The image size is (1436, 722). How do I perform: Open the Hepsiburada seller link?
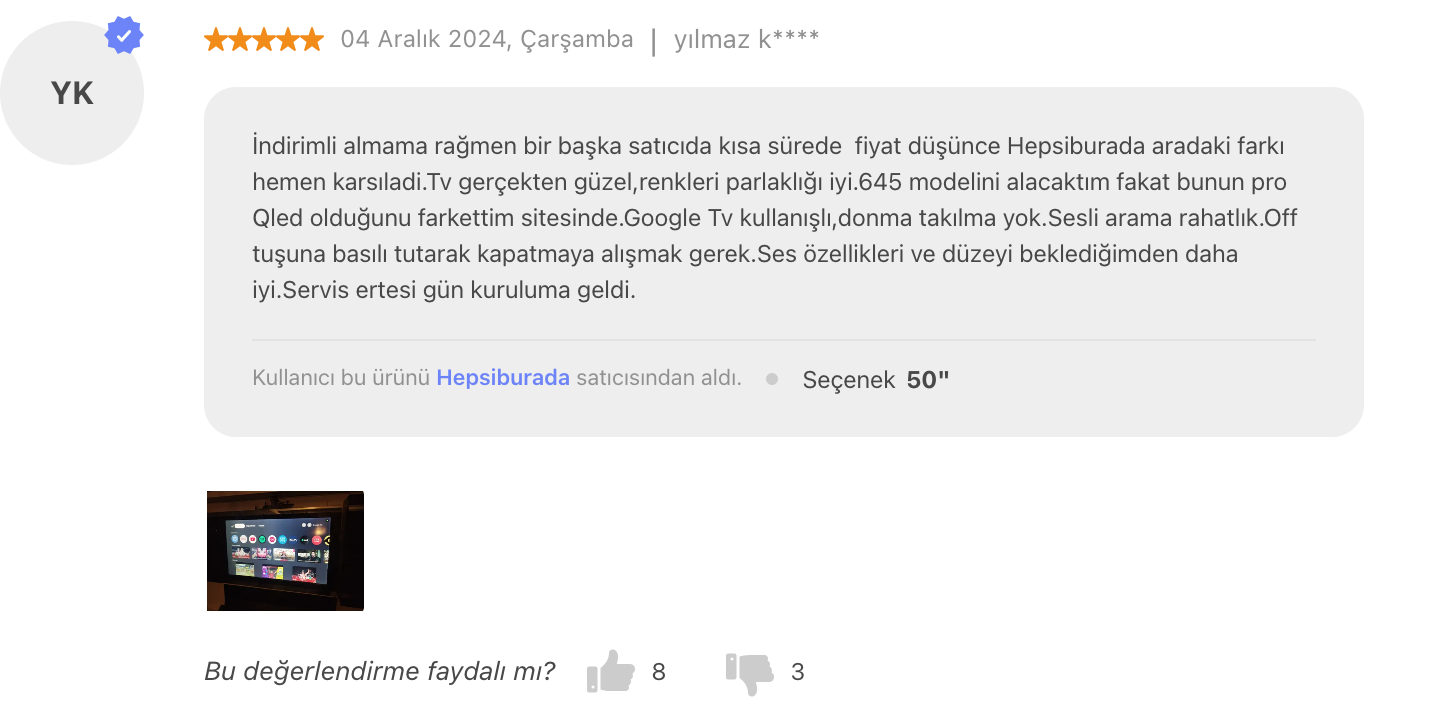click(503, 378)
